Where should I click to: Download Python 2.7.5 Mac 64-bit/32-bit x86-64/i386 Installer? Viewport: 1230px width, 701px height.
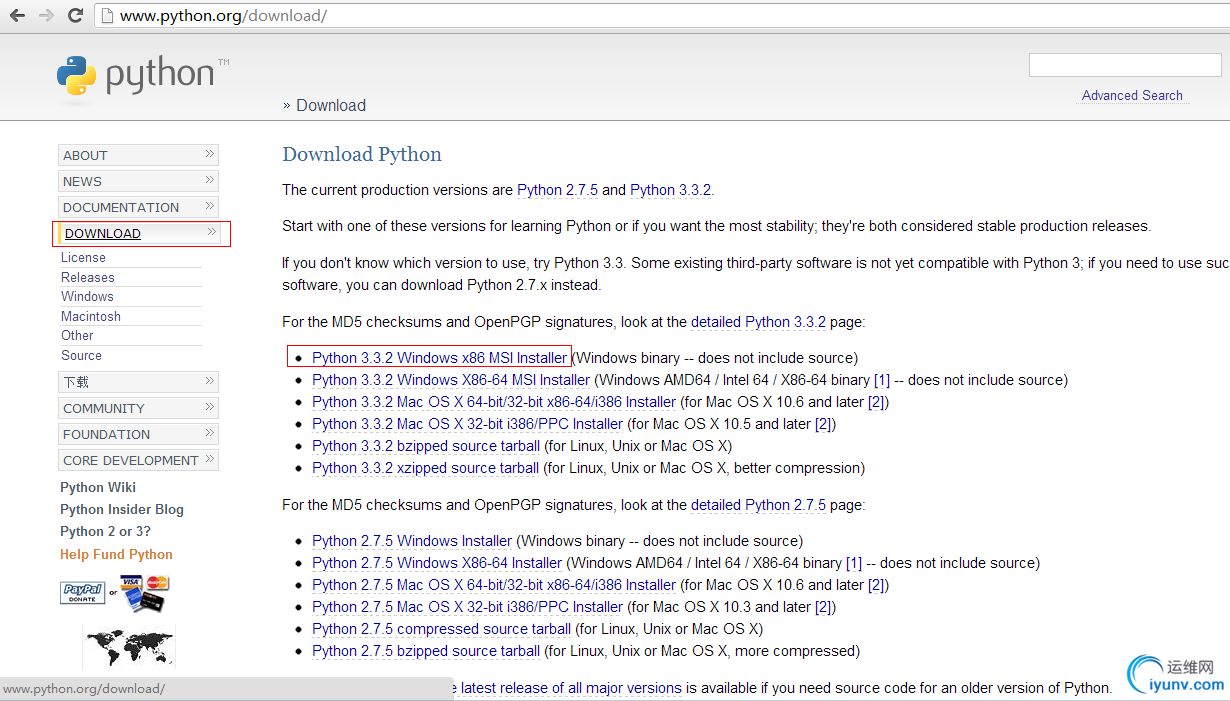(x=494, y=585)
